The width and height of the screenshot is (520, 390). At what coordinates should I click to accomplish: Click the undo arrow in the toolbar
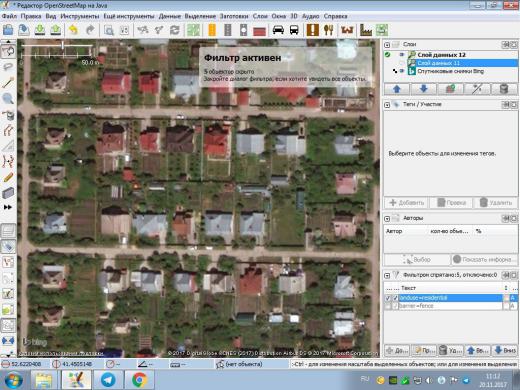coord(73,30)
